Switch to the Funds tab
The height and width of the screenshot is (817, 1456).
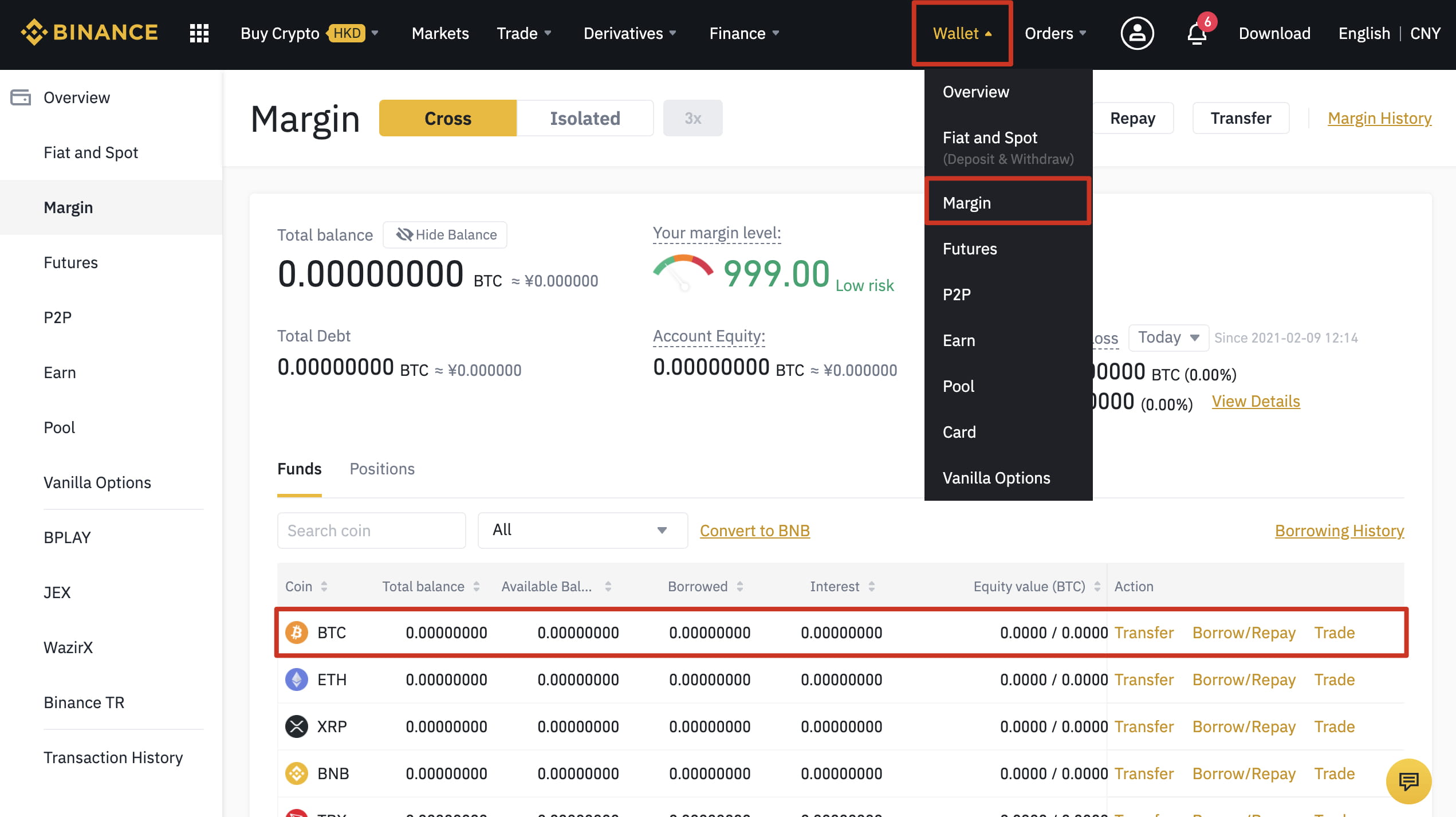(299, 469)
